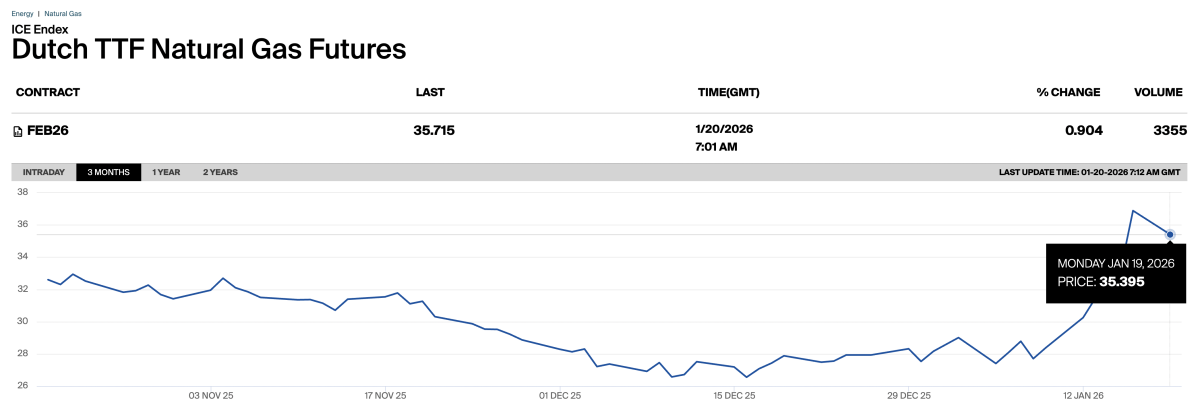Click the blue data point marker on chart

pos(1170,234)
